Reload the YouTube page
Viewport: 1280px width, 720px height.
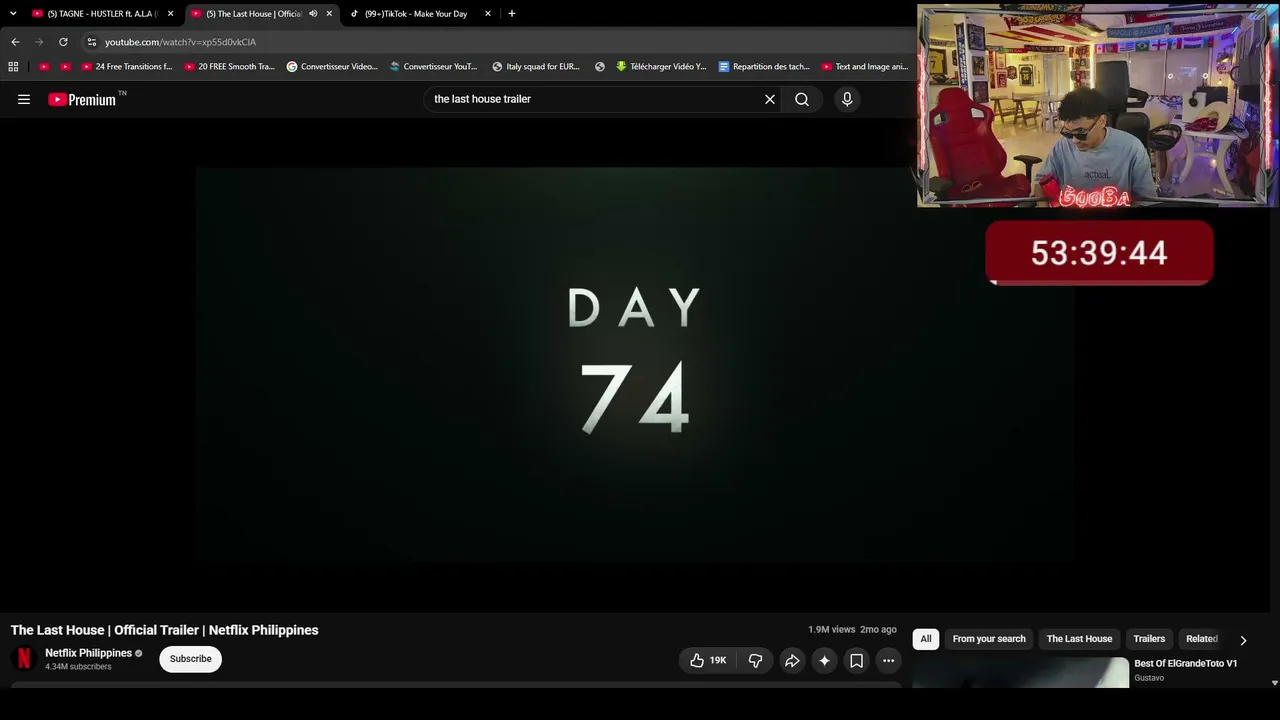point(63,42)
